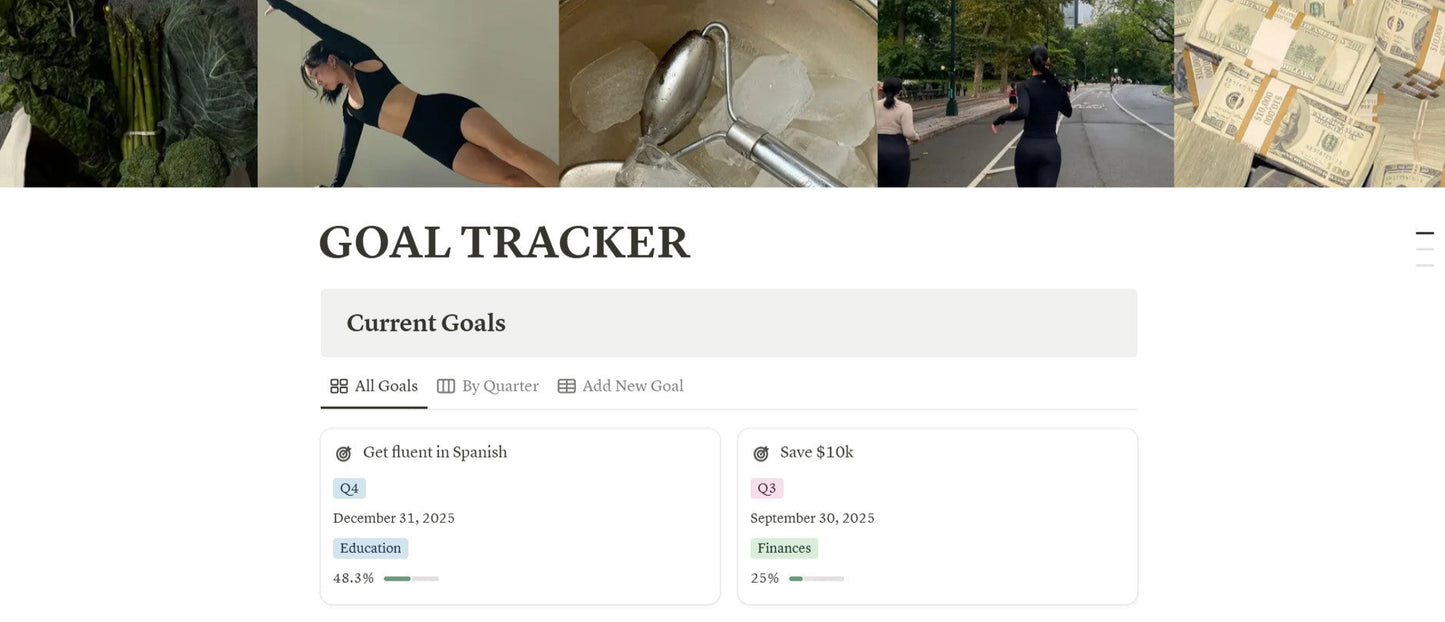Open the Get fluent in Spanish goal
This screenshot has height=622, width=1445.
click(x=435, y=452)
